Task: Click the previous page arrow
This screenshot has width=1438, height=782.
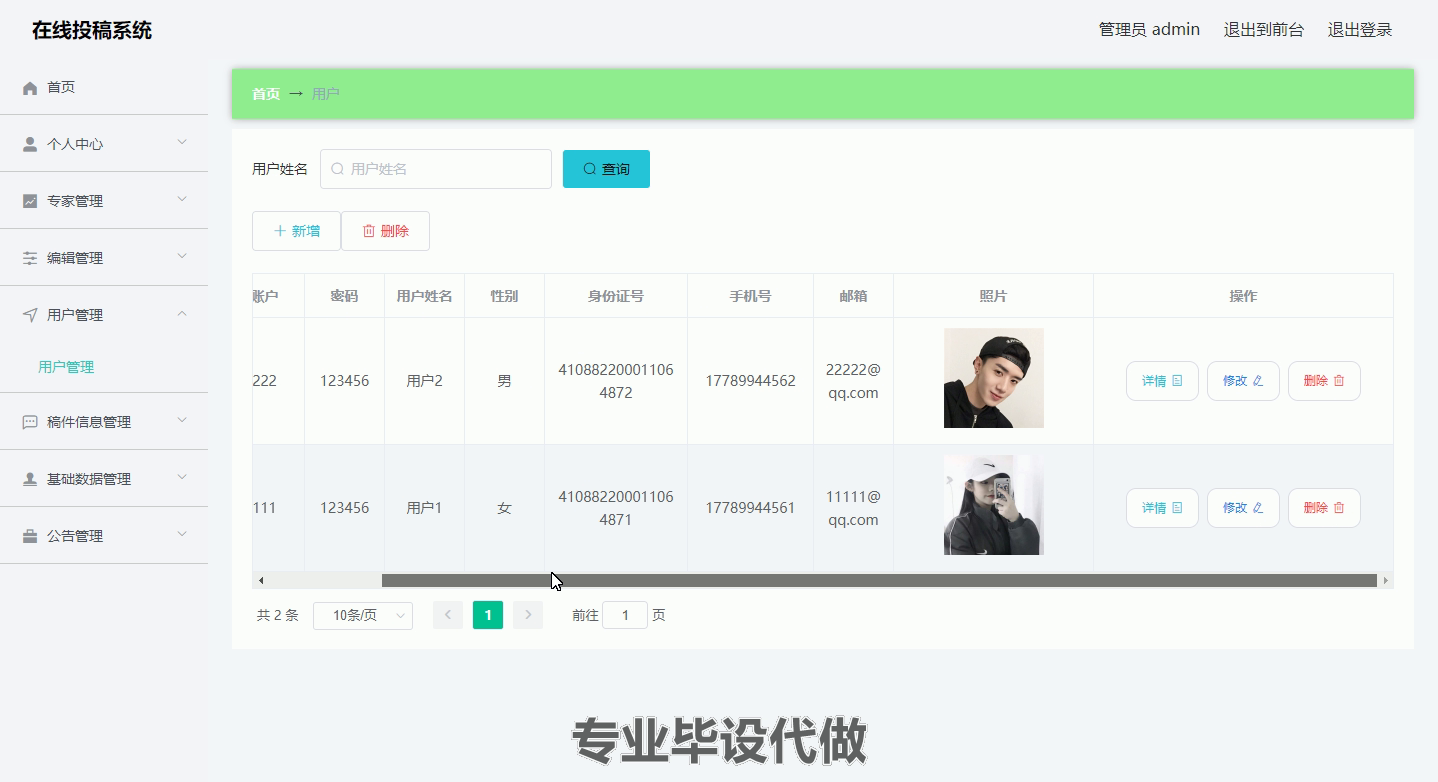Action: click(x=448, y=615)
